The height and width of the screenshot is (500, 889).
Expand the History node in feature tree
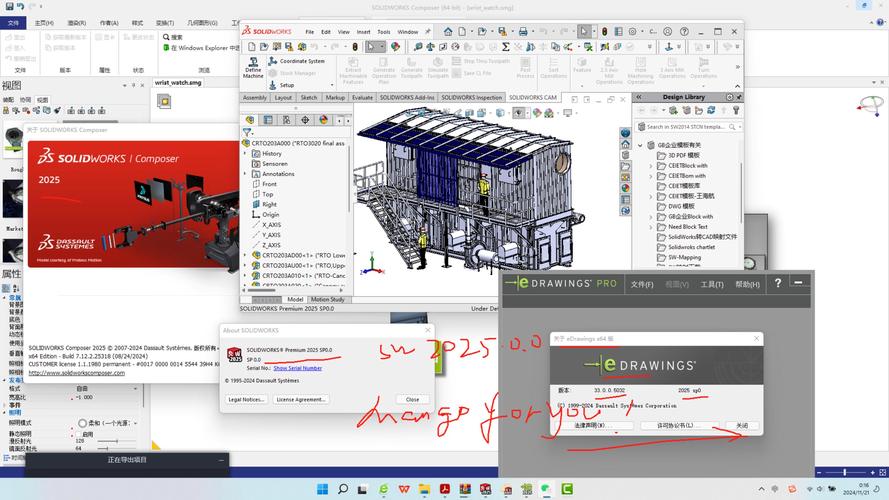pos(245,153)
